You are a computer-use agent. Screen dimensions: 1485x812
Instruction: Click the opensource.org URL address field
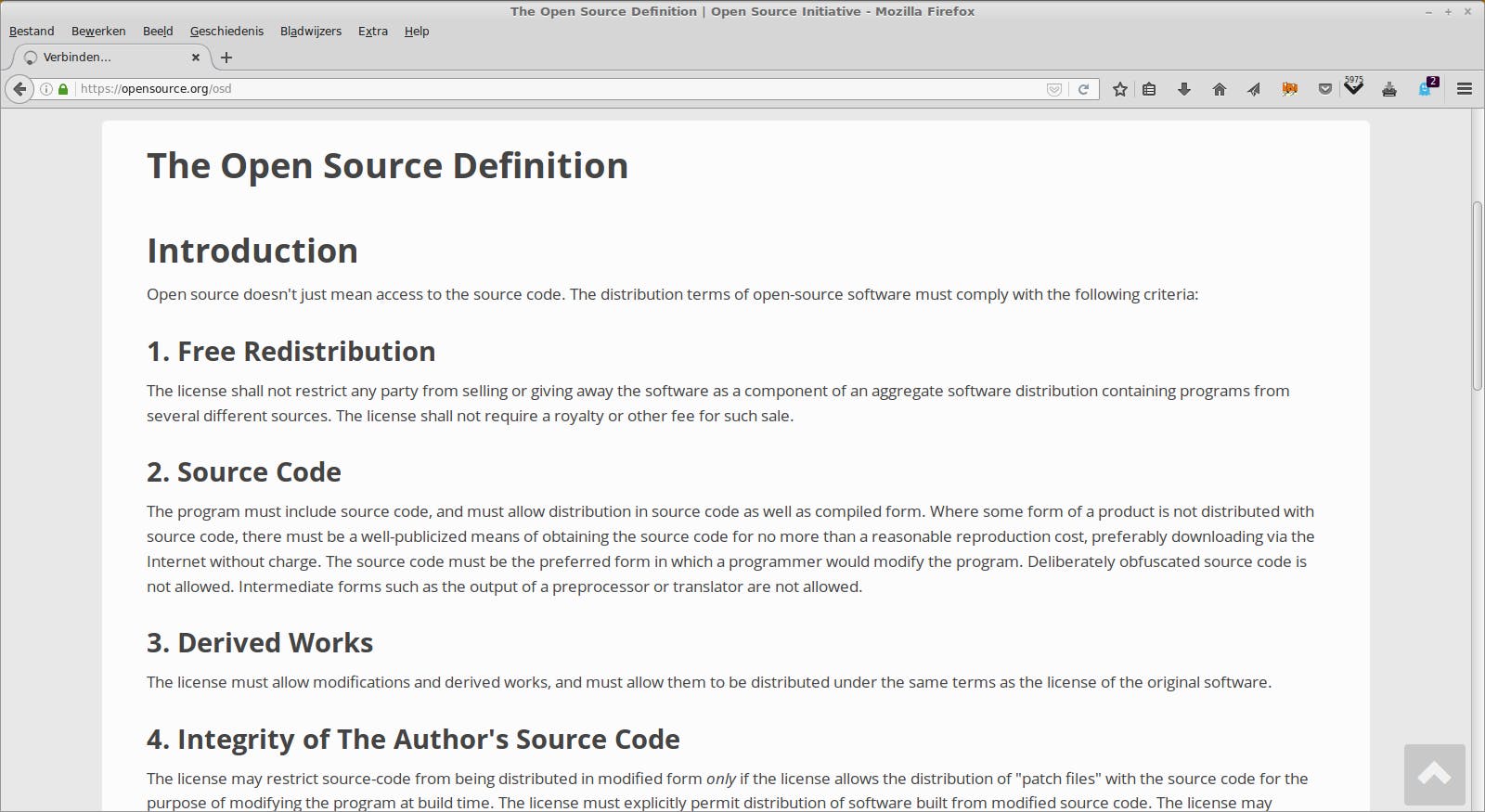click(557, 89)
